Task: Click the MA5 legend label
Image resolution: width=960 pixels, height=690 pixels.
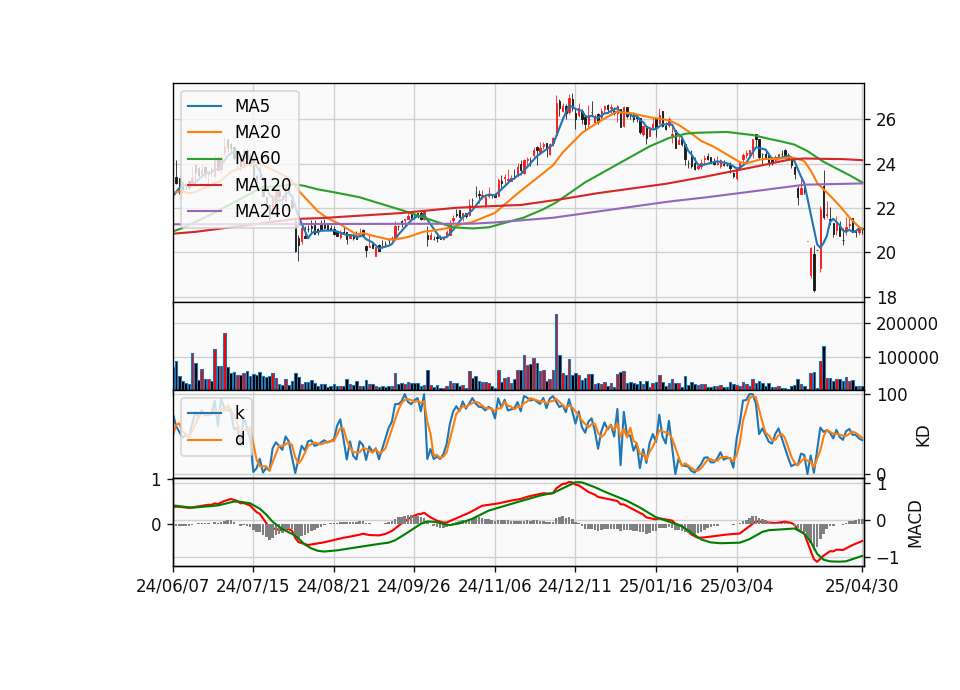Action: pos(252,106)
